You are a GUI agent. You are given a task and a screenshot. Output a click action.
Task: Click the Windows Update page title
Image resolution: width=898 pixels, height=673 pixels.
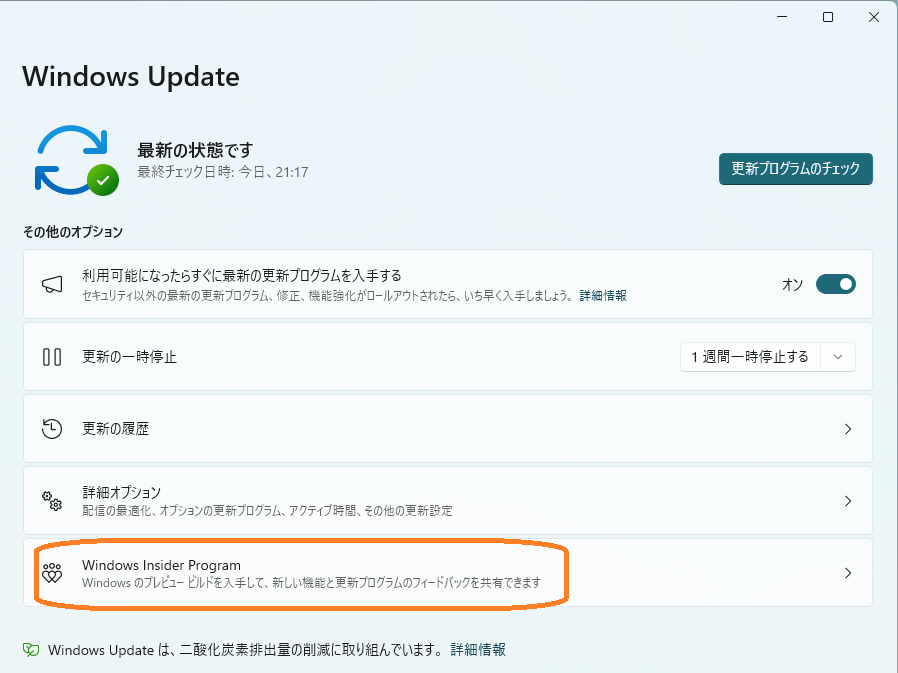[x=131, y=76]
